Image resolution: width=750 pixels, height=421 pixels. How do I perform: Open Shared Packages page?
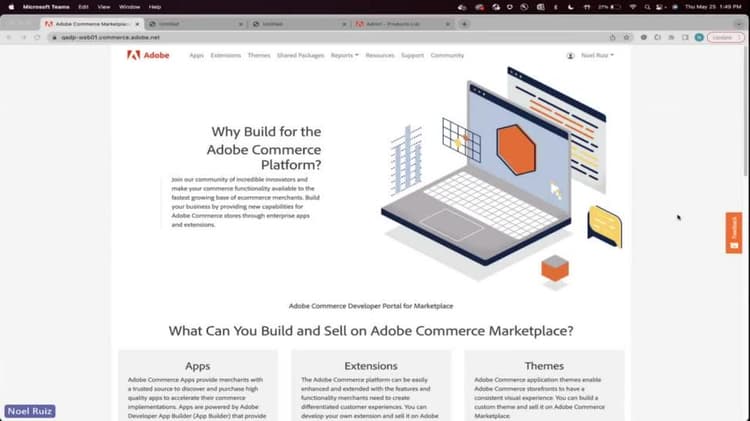click(x=300, y=55)
